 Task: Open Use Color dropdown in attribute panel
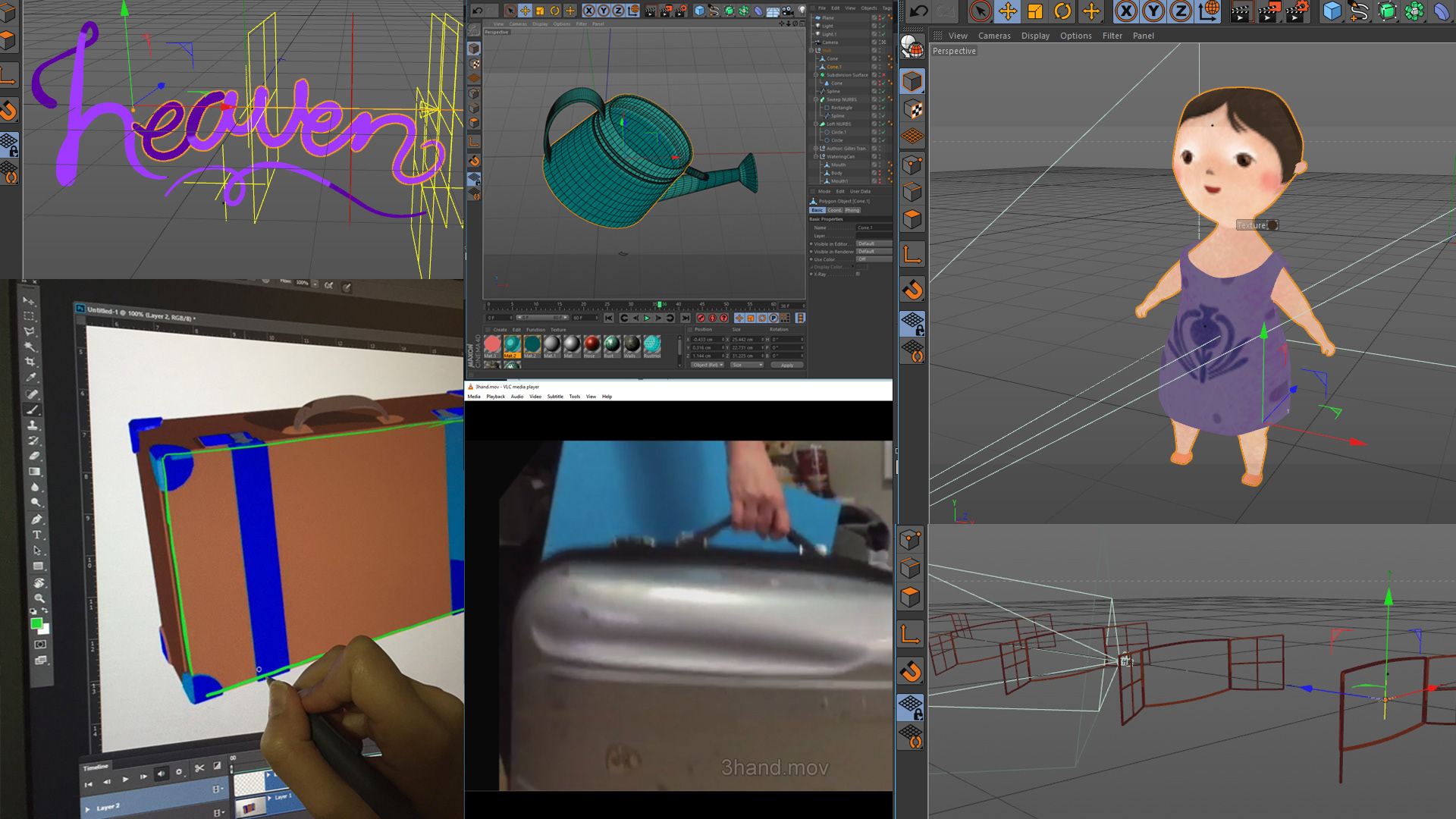874,259
